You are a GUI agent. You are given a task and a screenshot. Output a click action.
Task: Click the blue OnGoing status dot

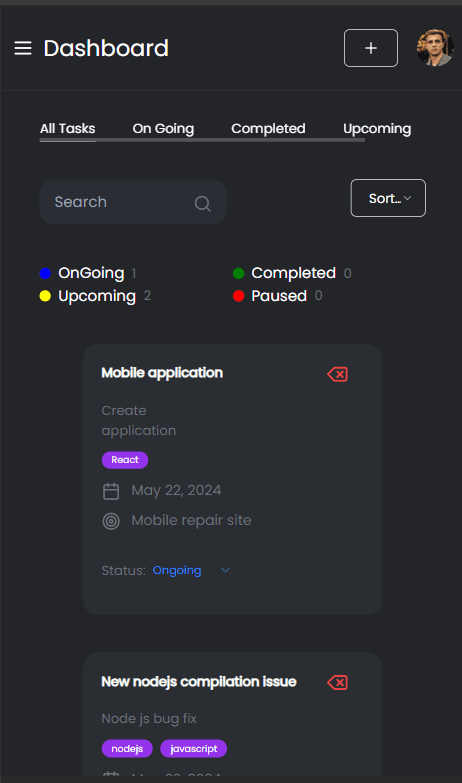(45, 273)
